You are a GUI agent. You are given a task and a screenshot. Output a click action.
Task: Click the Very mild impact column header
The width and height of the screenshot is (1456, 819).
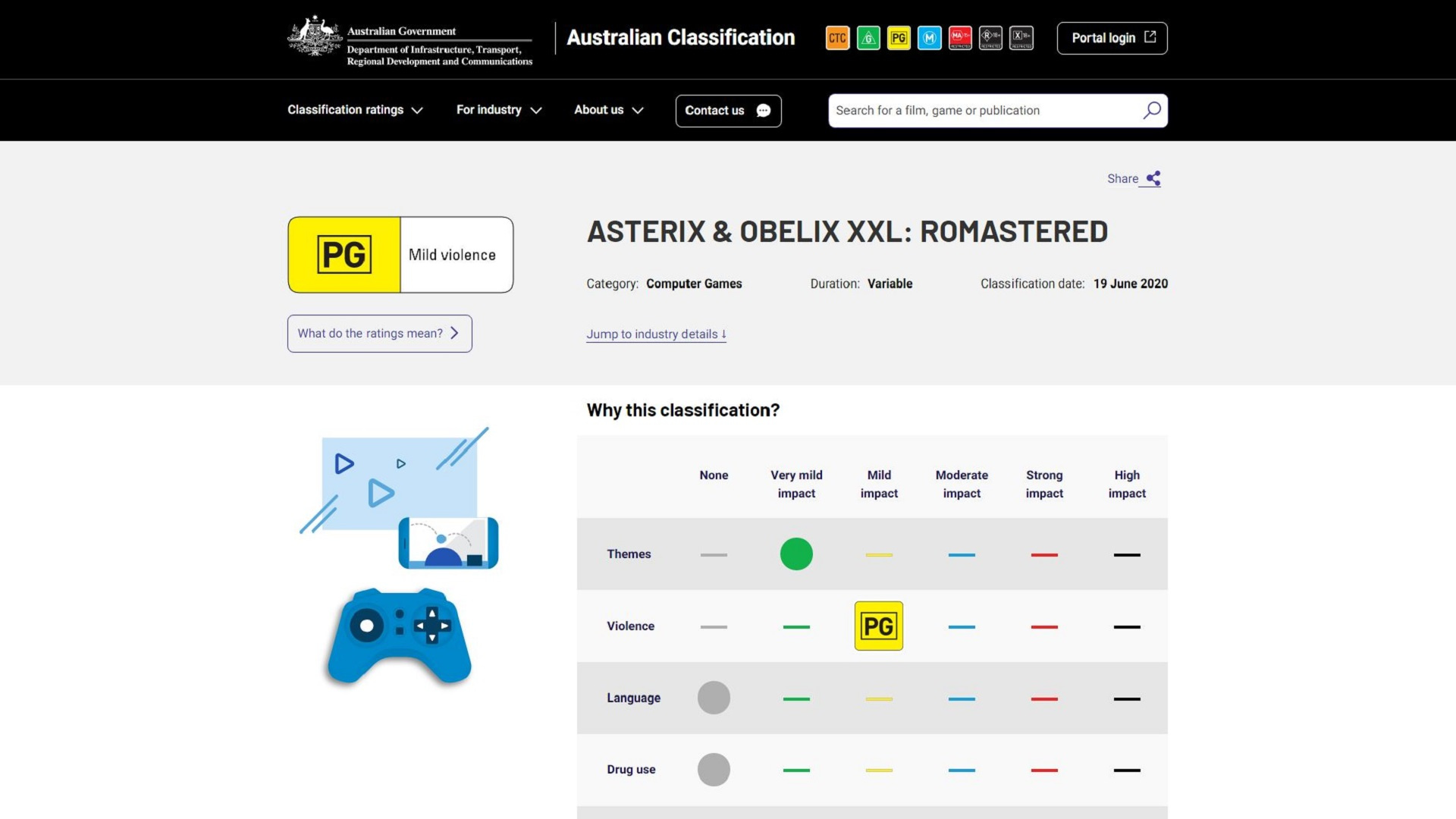(796, 484)
